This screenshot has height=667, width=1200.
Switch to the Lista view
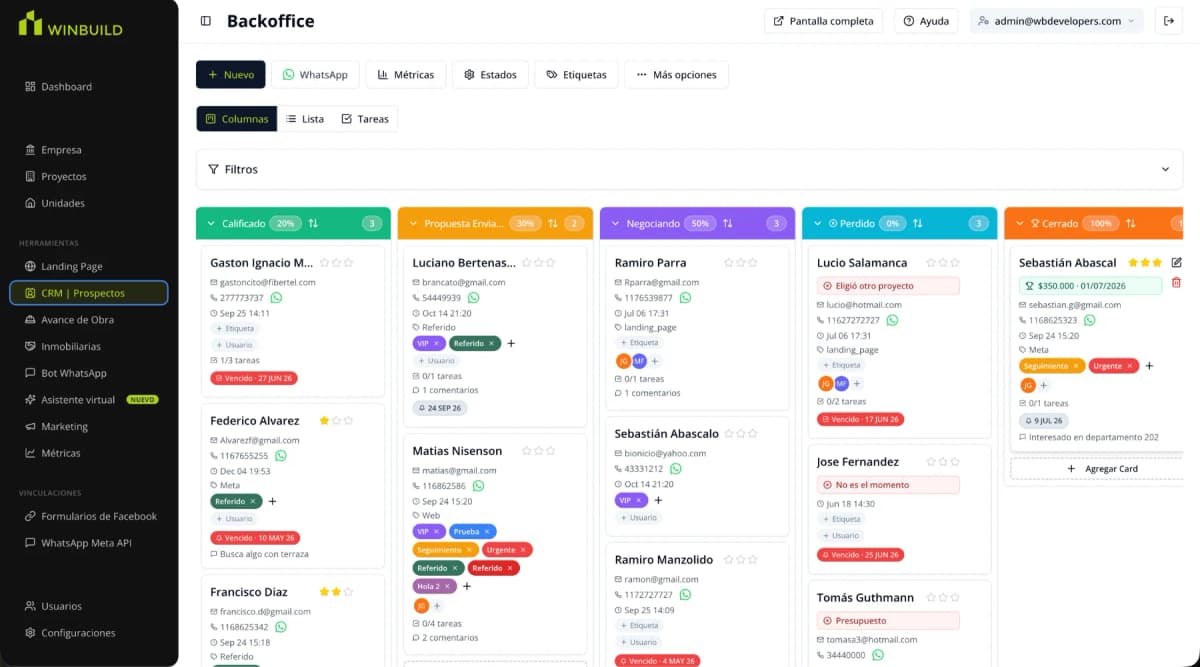305,119
